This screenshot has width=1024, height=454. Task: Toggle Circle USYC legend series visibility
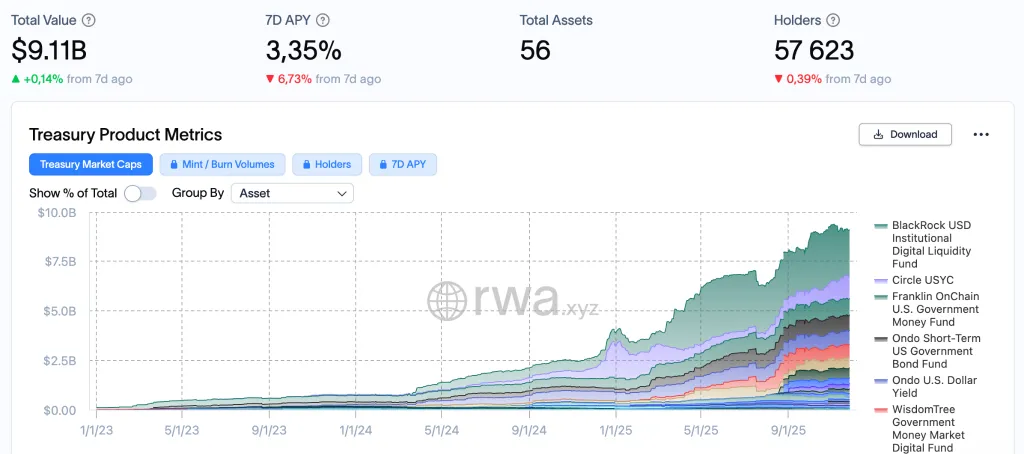tap(920, 281)
